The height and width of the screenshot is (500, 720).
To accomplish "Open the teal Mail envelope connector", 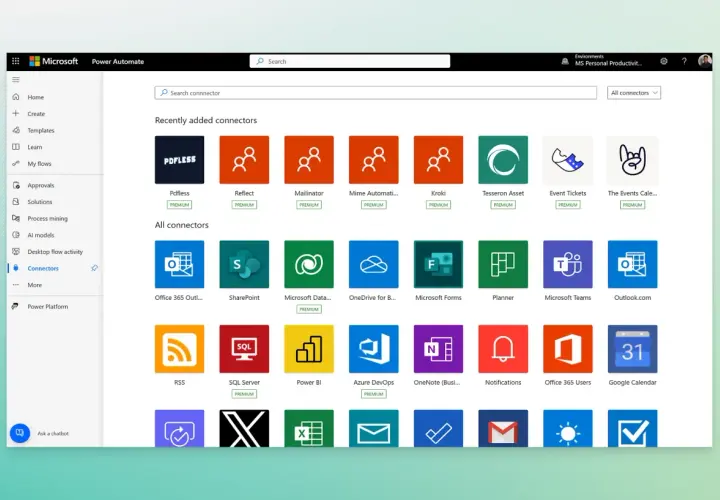I will pyautogui.click(x=374, y=428).
